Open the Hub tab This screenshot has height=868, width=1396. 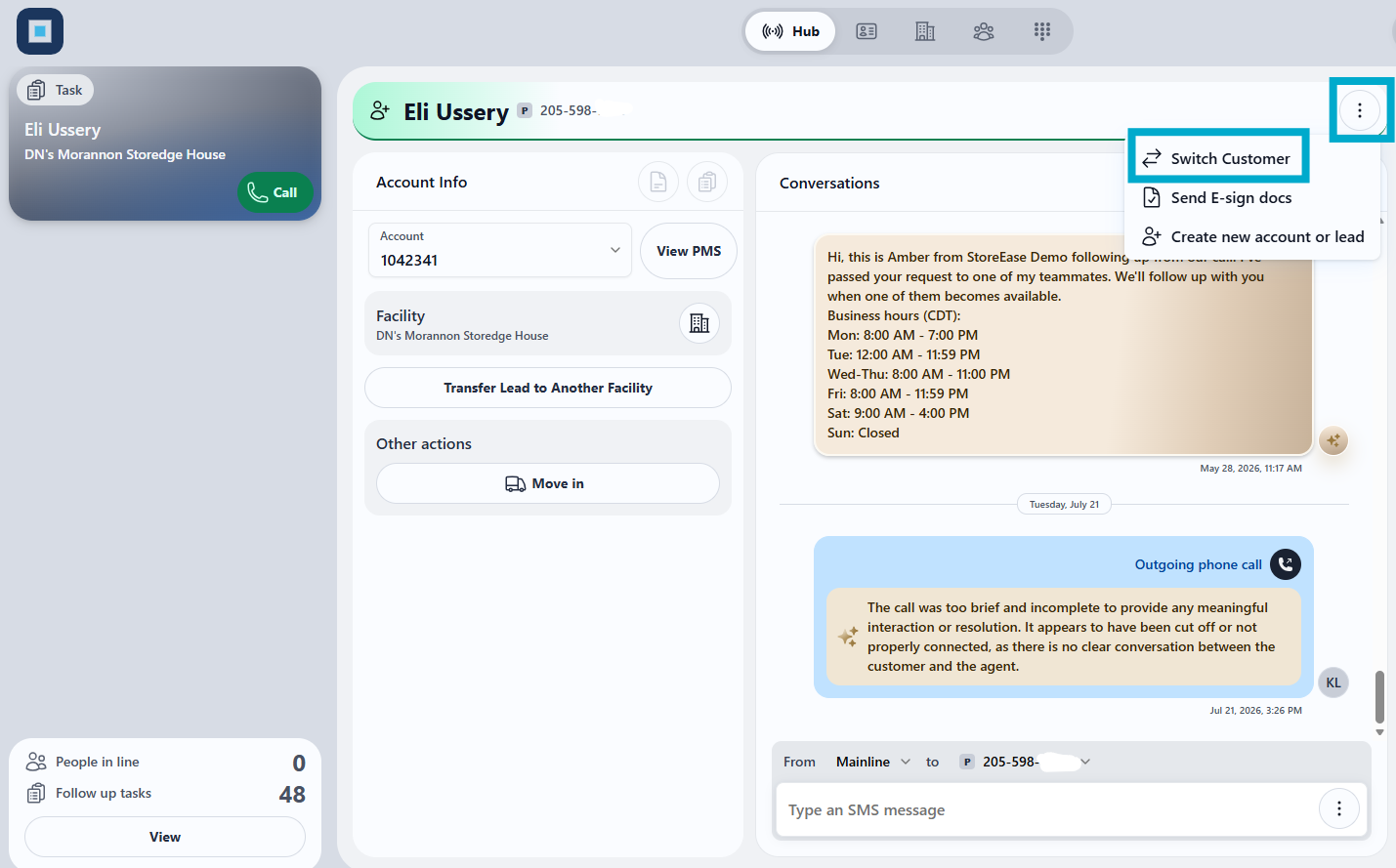(790, 31)
